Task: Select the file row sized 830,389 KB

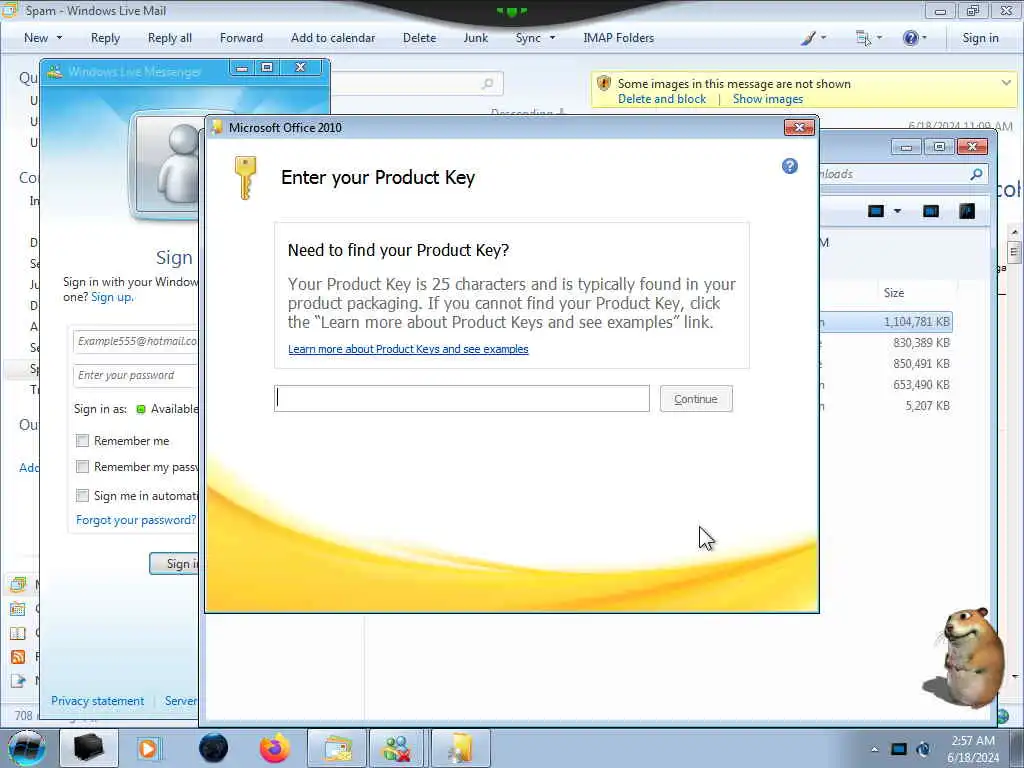Action: 886,343
